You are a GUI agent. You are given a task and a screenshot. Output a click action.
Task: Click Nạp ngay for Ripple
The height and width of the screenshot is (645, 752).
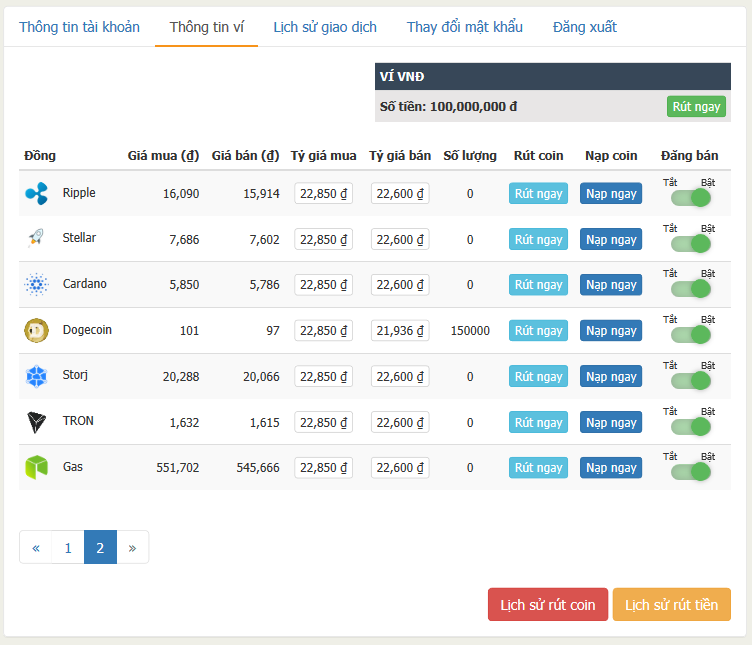(x=611, y=193)
